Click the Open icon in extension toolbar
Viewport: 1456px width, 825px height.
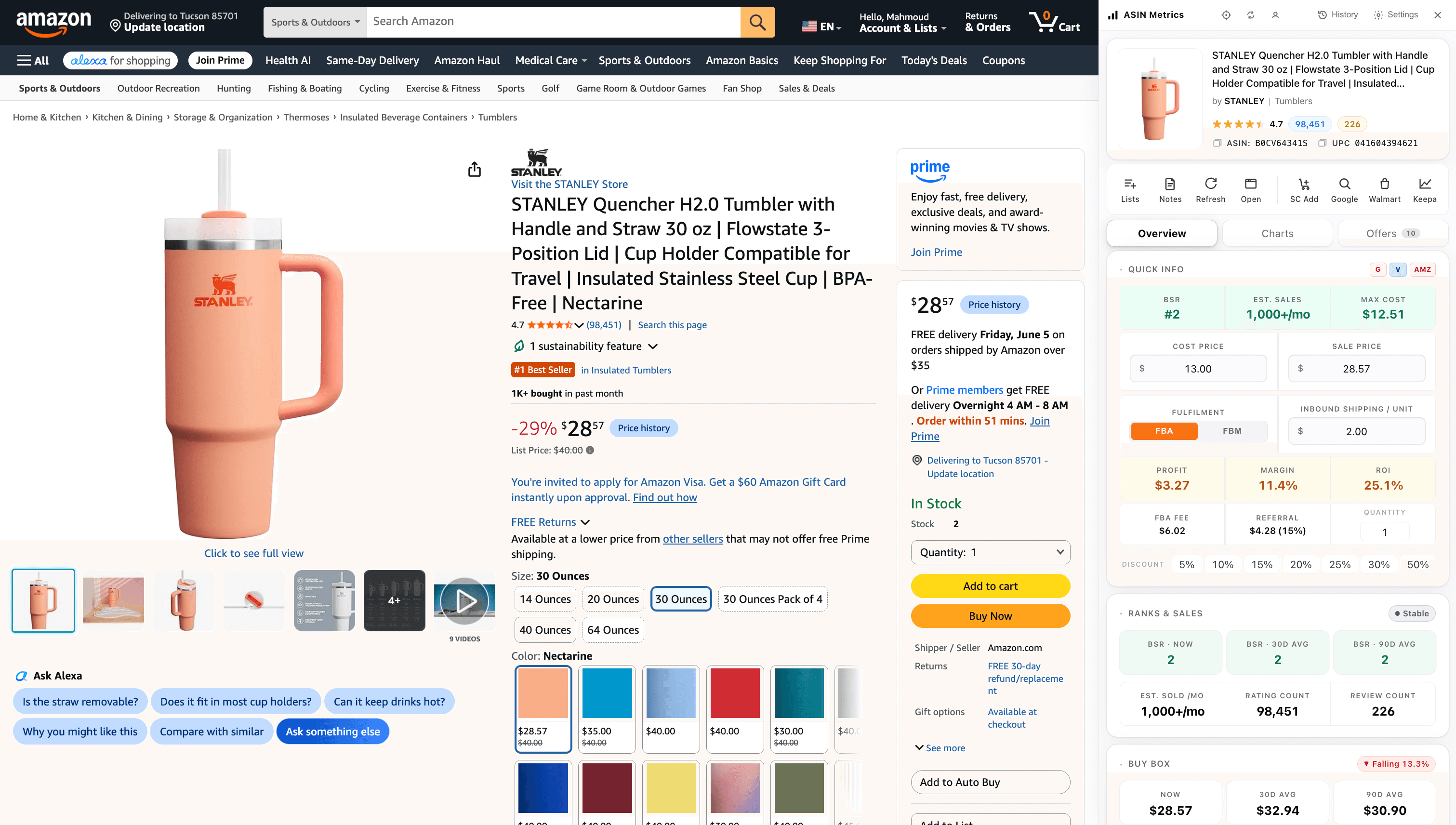point(1250,190)
